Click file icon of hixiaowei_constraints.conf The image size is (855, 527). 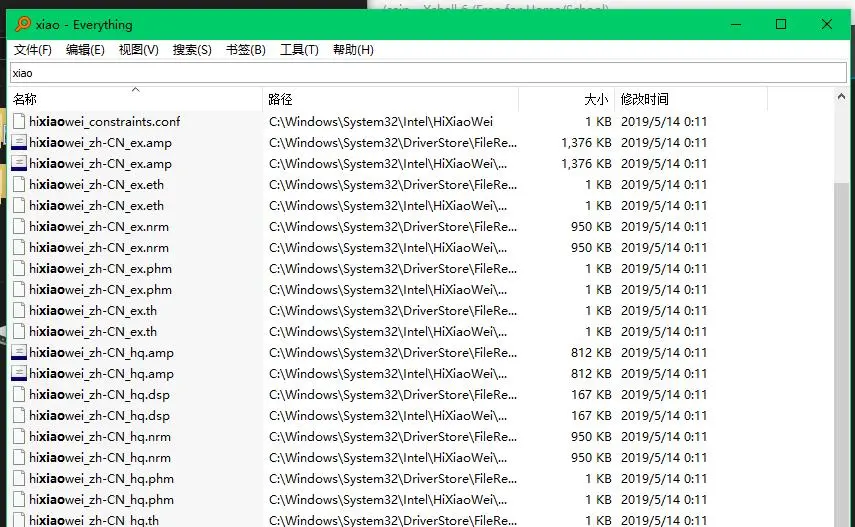pyautogui.click(x=19, y=121)
